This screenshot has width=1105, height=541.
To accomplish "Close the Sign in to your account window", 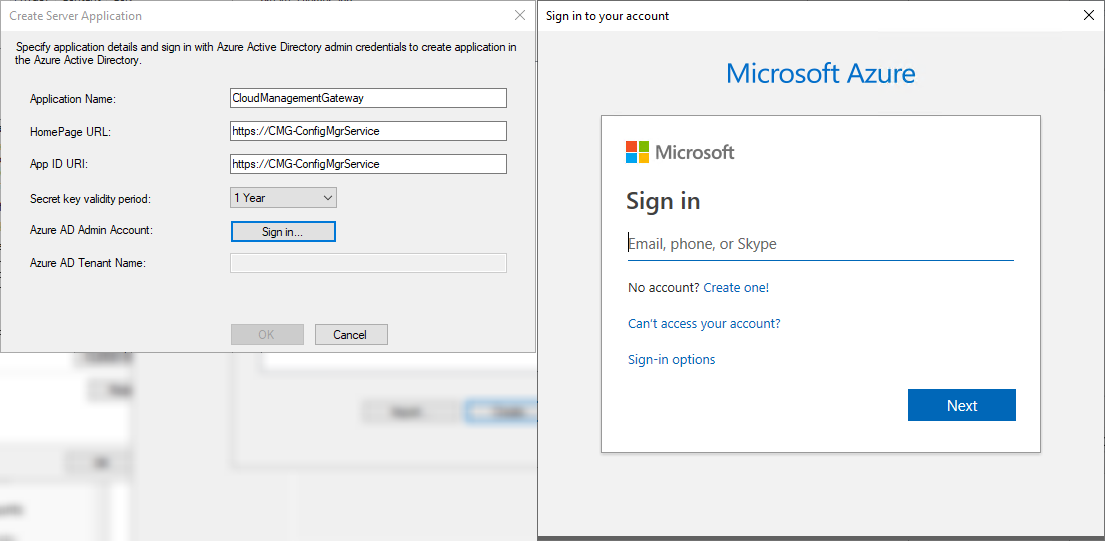I will [x=1089, y=15].
